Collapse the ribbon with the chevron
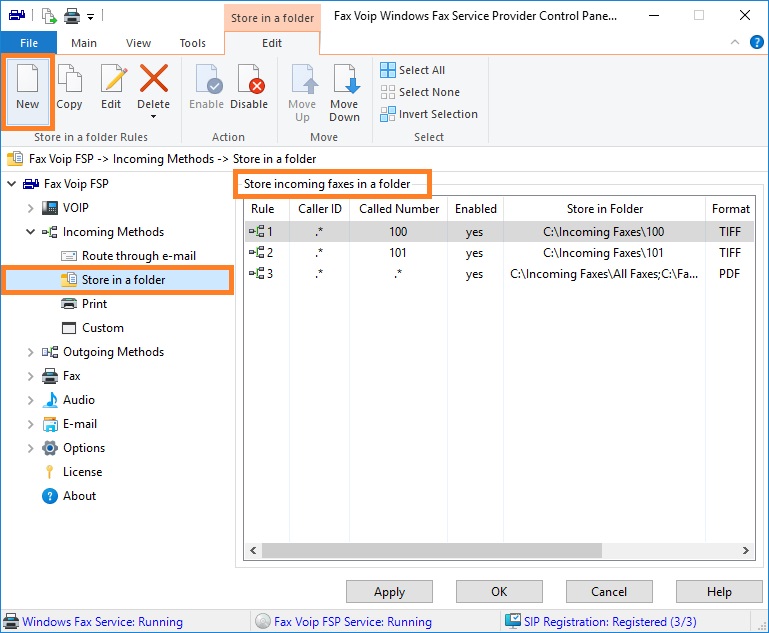The width and height of the screenshot is (769, 633). [x=735, y=42]
